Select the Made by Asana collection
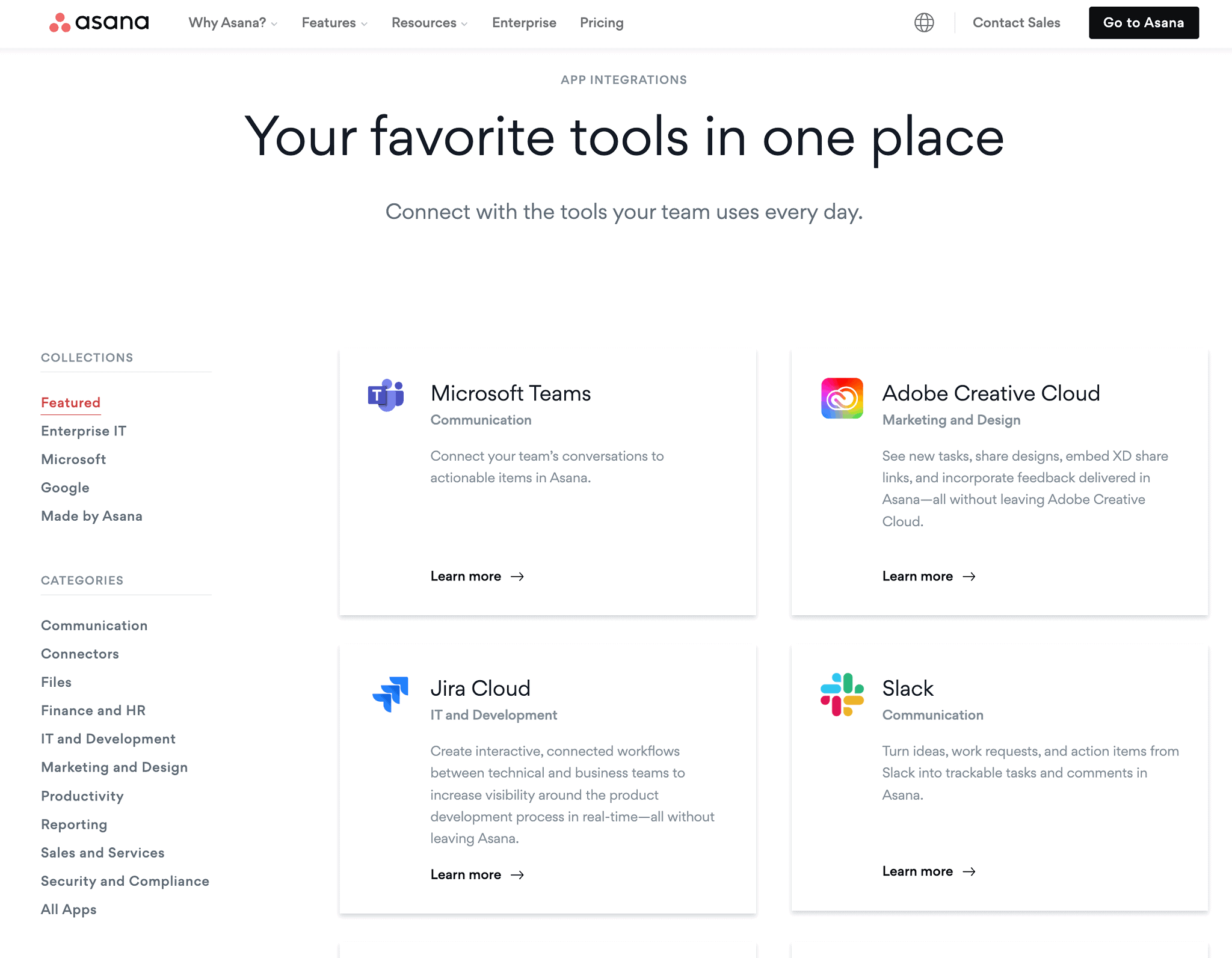 (x=91, y=516)
